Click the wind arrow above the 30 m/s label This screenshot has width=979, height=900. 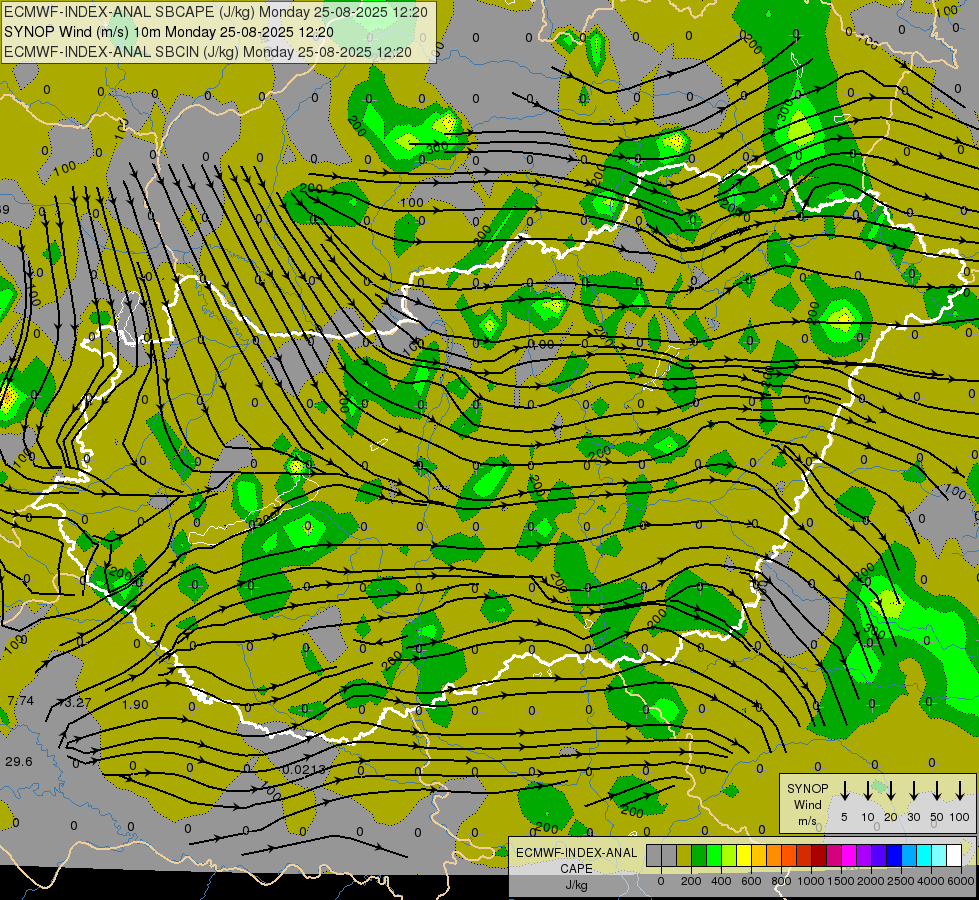914,790
